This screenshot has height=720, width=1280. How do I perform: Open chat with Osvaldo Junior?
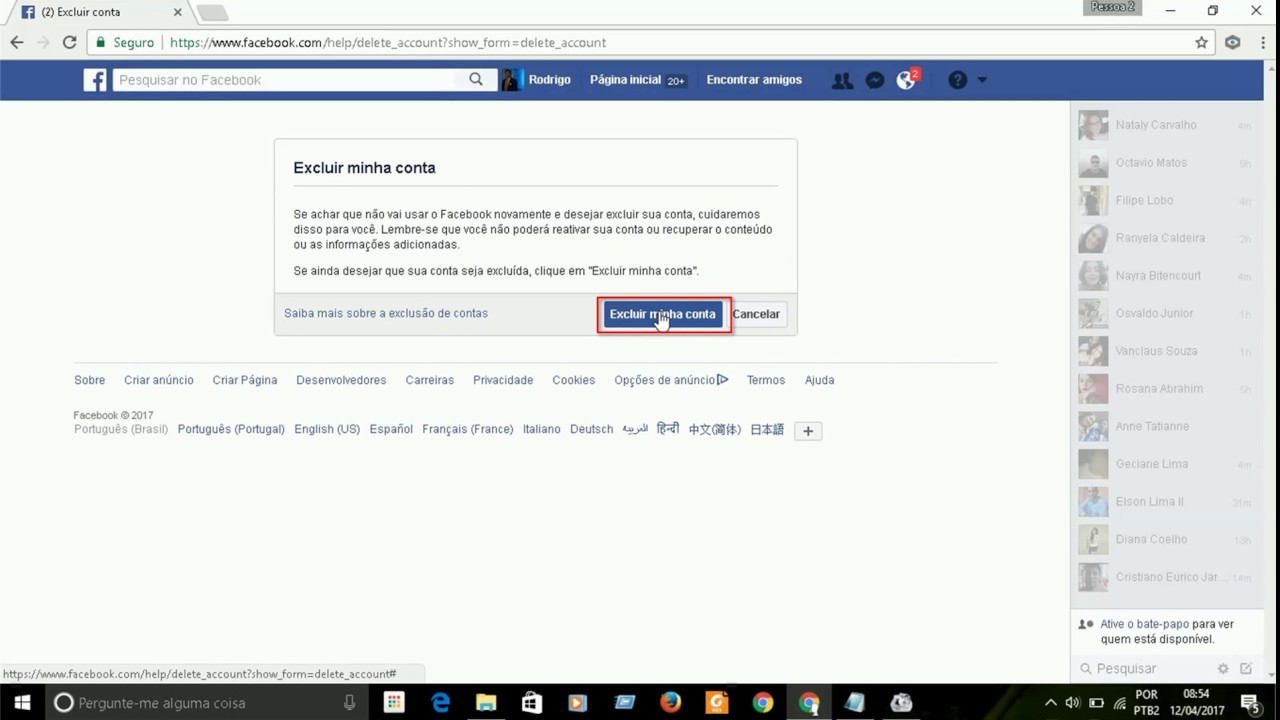[x=1165, y=313]
